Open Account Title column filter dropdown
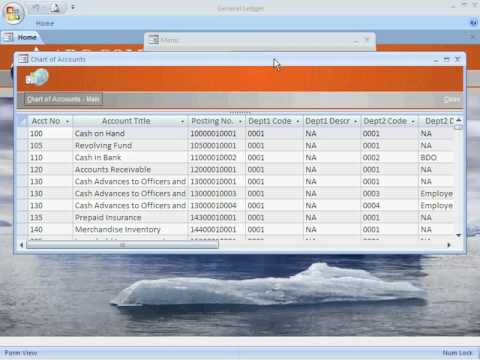Image resolution: width=480 pixels, height=360 pixels. pyautogui.click(x=182, y=121)
